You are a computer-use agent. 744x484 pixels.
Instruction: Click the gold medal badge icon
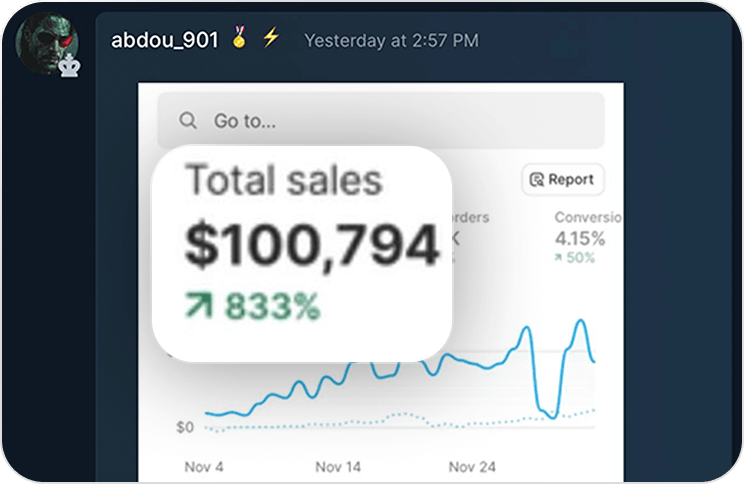click(239, 39)
